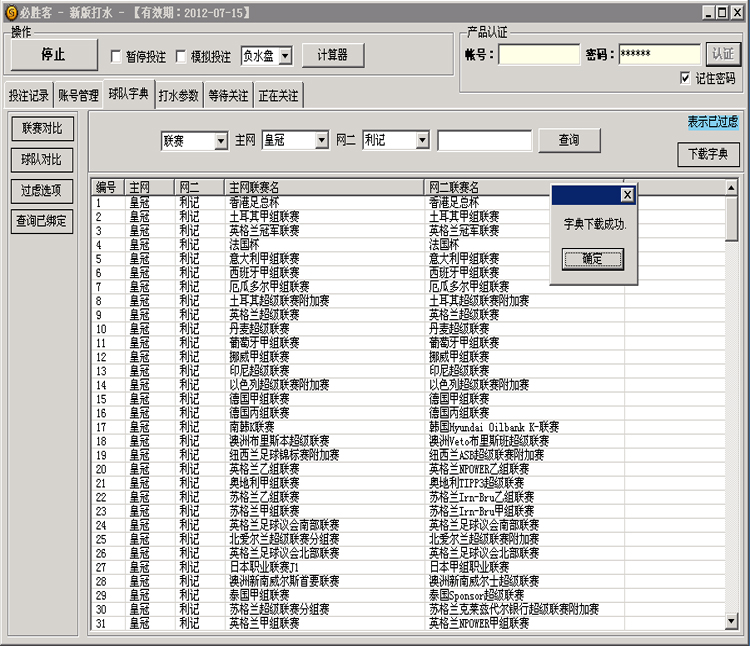Open the 计算器 calculator
Screen dimensions: 750x646
[333, 55]
